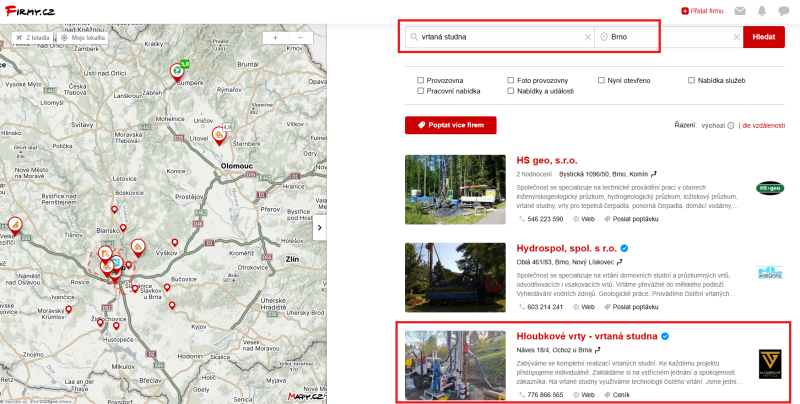This screenshot has width=800, height=404.
Task: Click the Mapy.cz logo on map
Action: pyautogui.click(x=305, y=396)
